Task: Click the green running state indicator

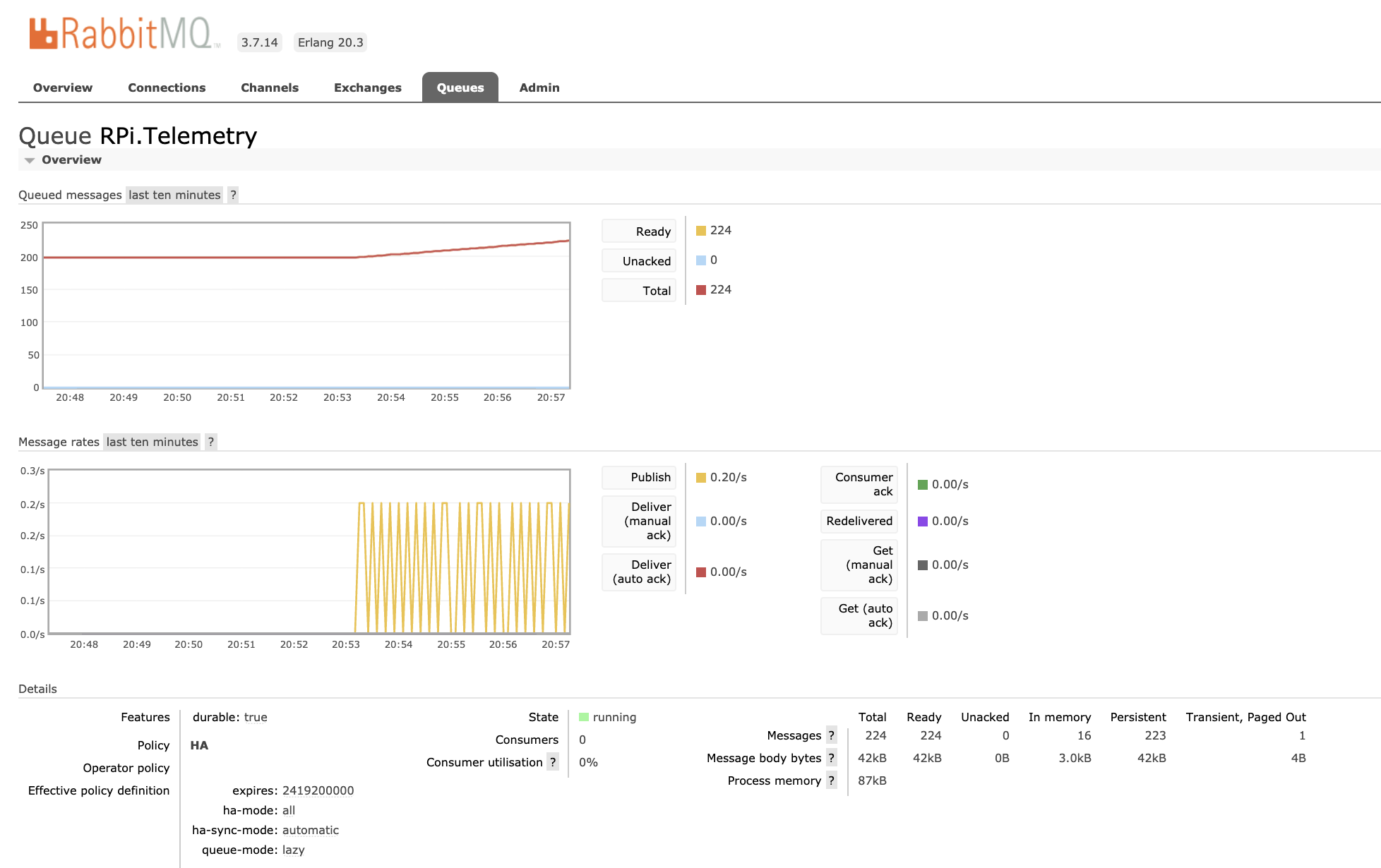Action: pyautogui.click(x=584, y=717)
